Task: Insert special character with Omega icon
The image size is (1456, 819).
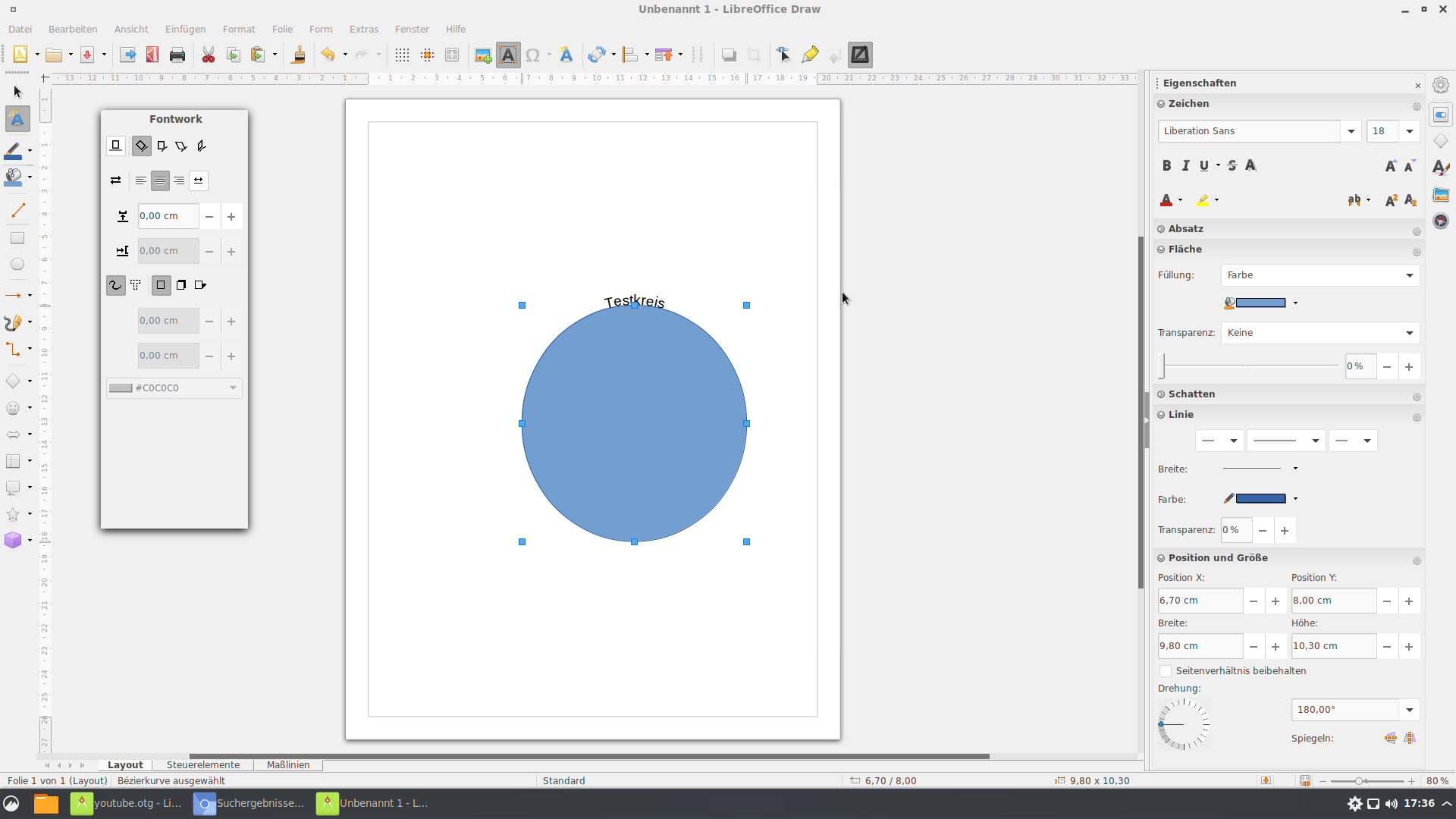Action: click(532, 55)
